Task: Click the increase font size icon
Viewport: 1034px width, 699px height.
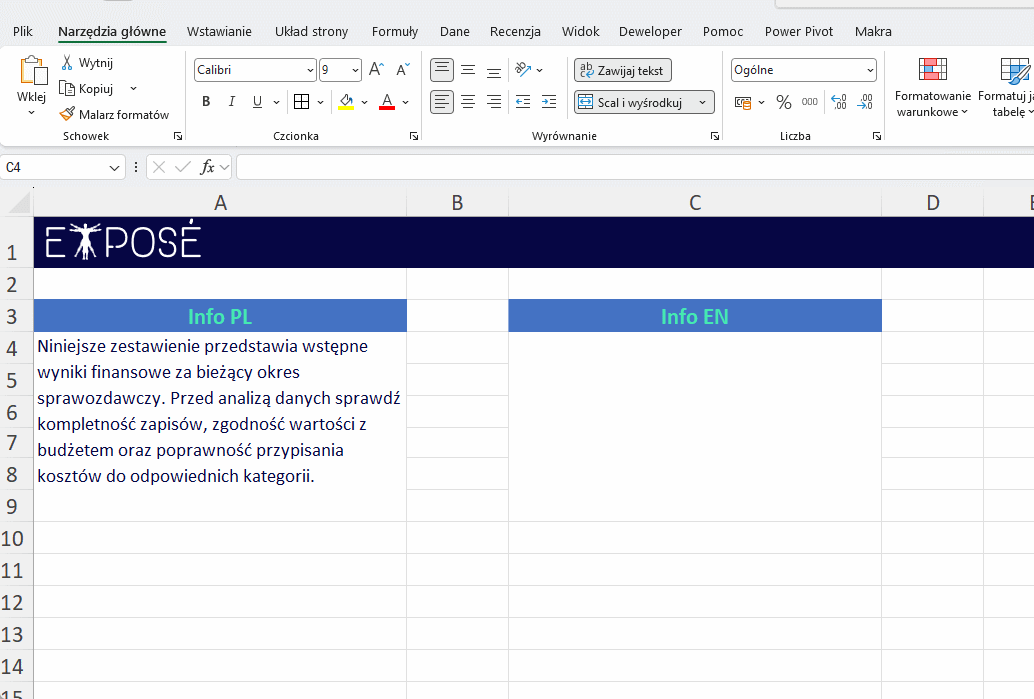Action: coord(376,70)
